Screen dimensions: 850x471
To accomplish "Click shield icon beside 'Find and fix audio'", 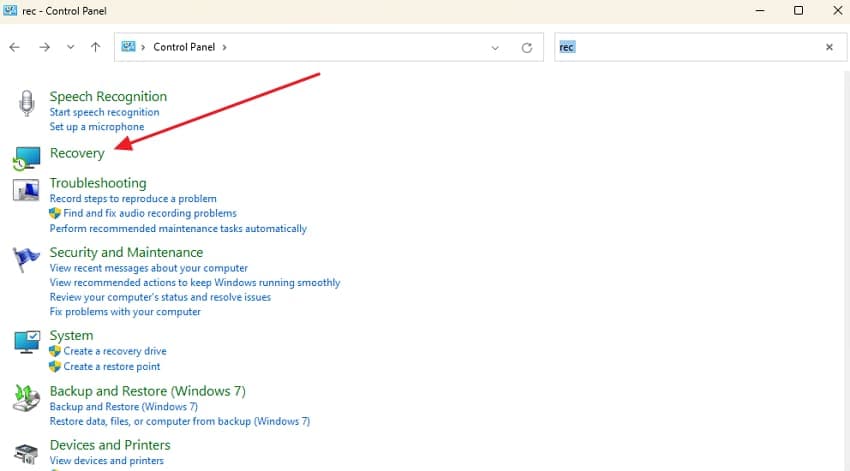I will 55,214.
